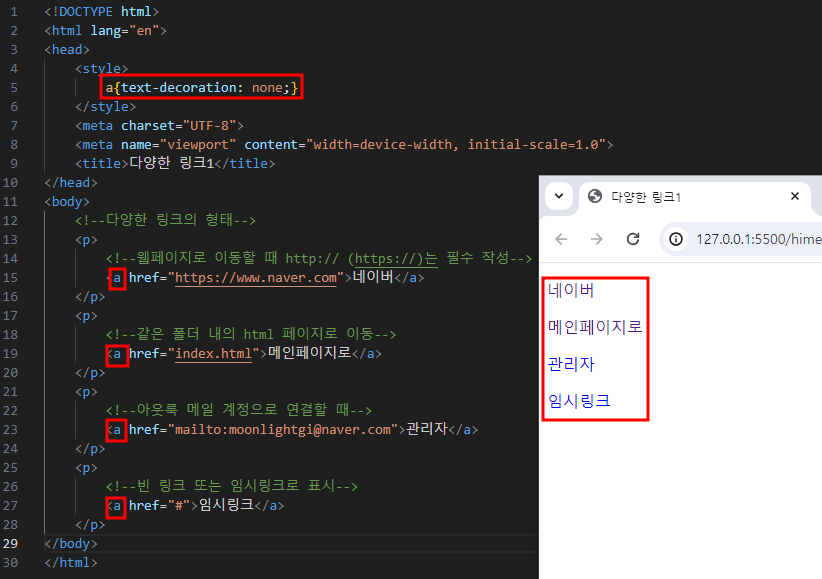
Task: Click the <!DOCTYPE html> declaration
Action: point(102,12)
